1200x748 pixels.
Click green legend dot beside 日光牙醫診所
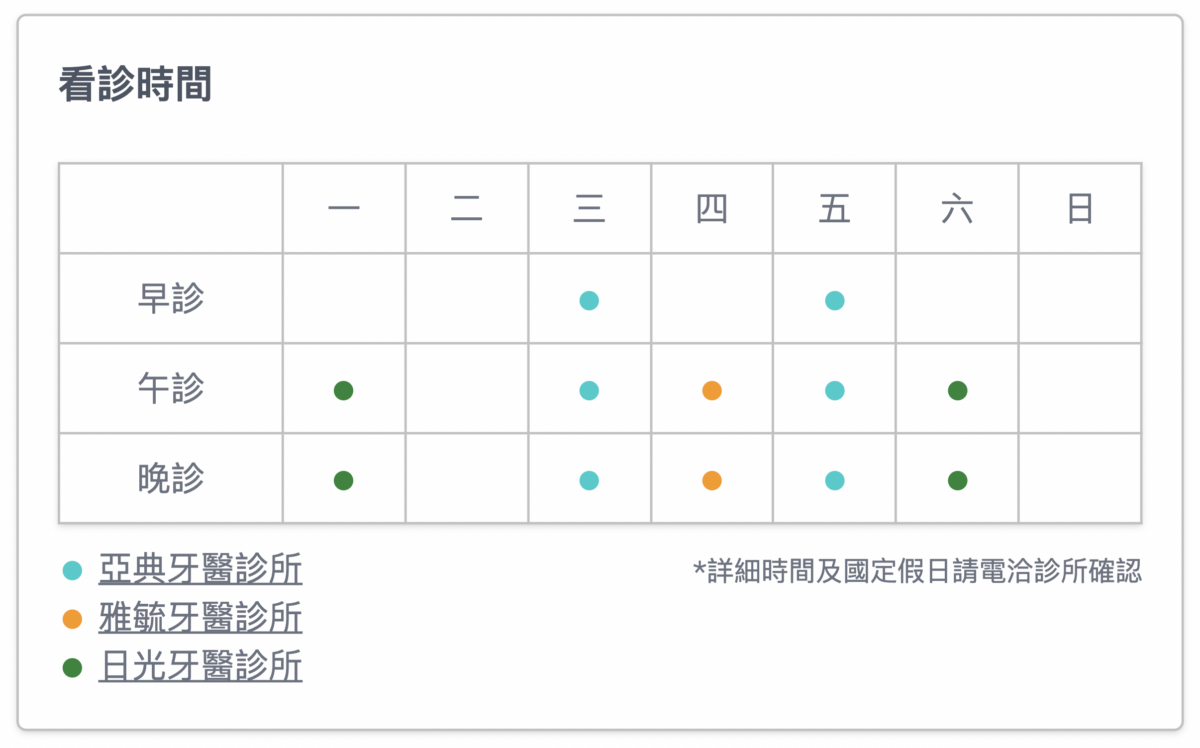point(72,667)
